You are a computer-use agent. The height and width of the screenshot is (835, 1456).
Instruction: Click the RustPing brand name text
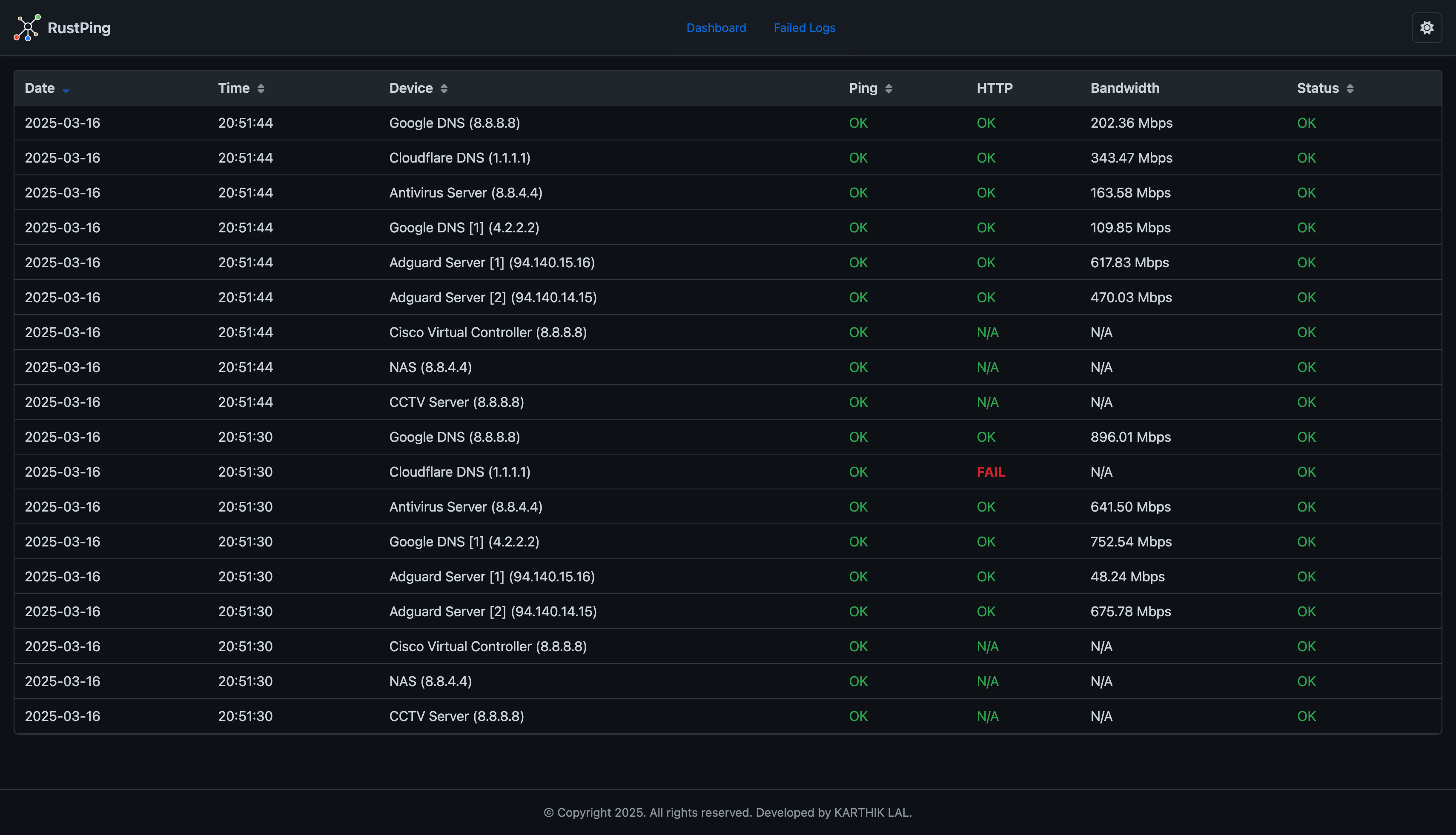coord(79,28)
